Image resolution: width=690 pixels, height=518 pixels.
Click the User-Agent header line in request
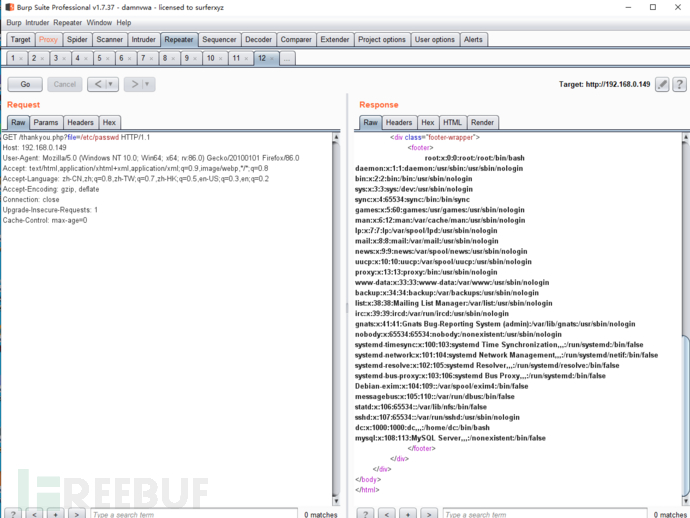click(151, 158)
